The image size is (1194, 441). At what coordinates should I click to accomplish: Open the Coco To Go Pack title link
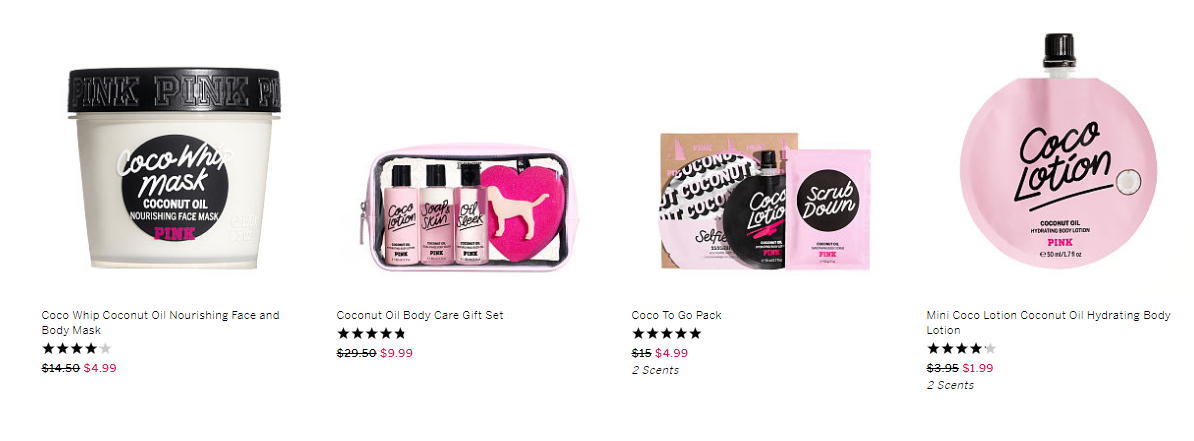pos(676,315)
